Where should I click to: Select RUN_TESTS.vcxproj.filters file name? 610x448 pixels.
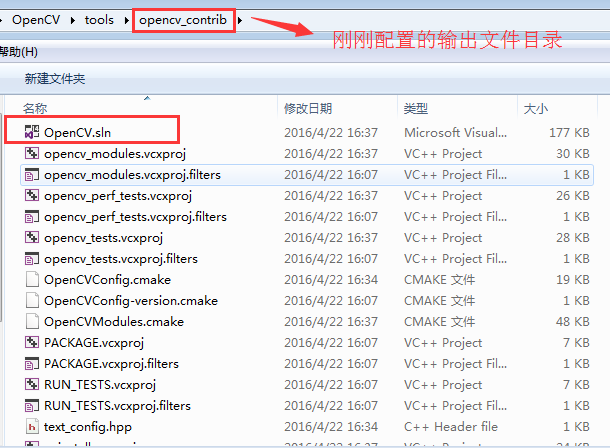[x=117, y=406]
